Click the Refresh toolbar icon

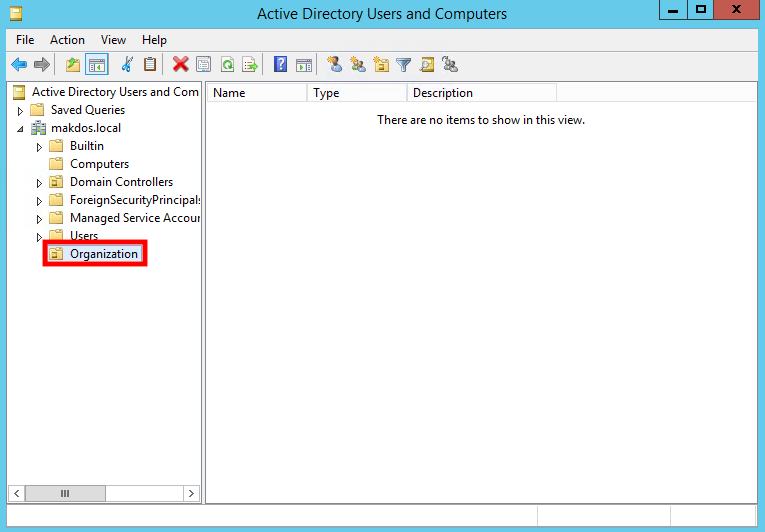[227, 64]
